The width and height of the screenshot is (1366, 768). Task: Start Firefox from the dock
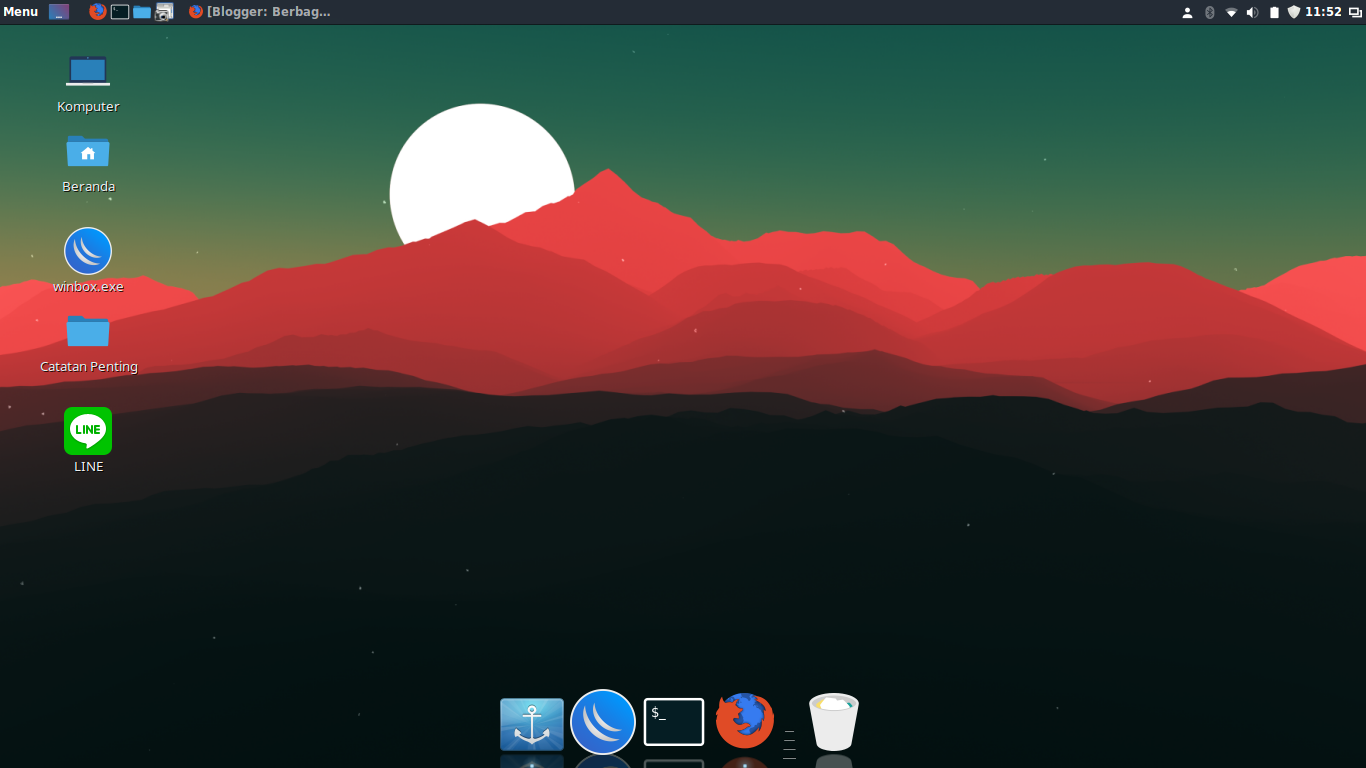[x=743, y=721]
